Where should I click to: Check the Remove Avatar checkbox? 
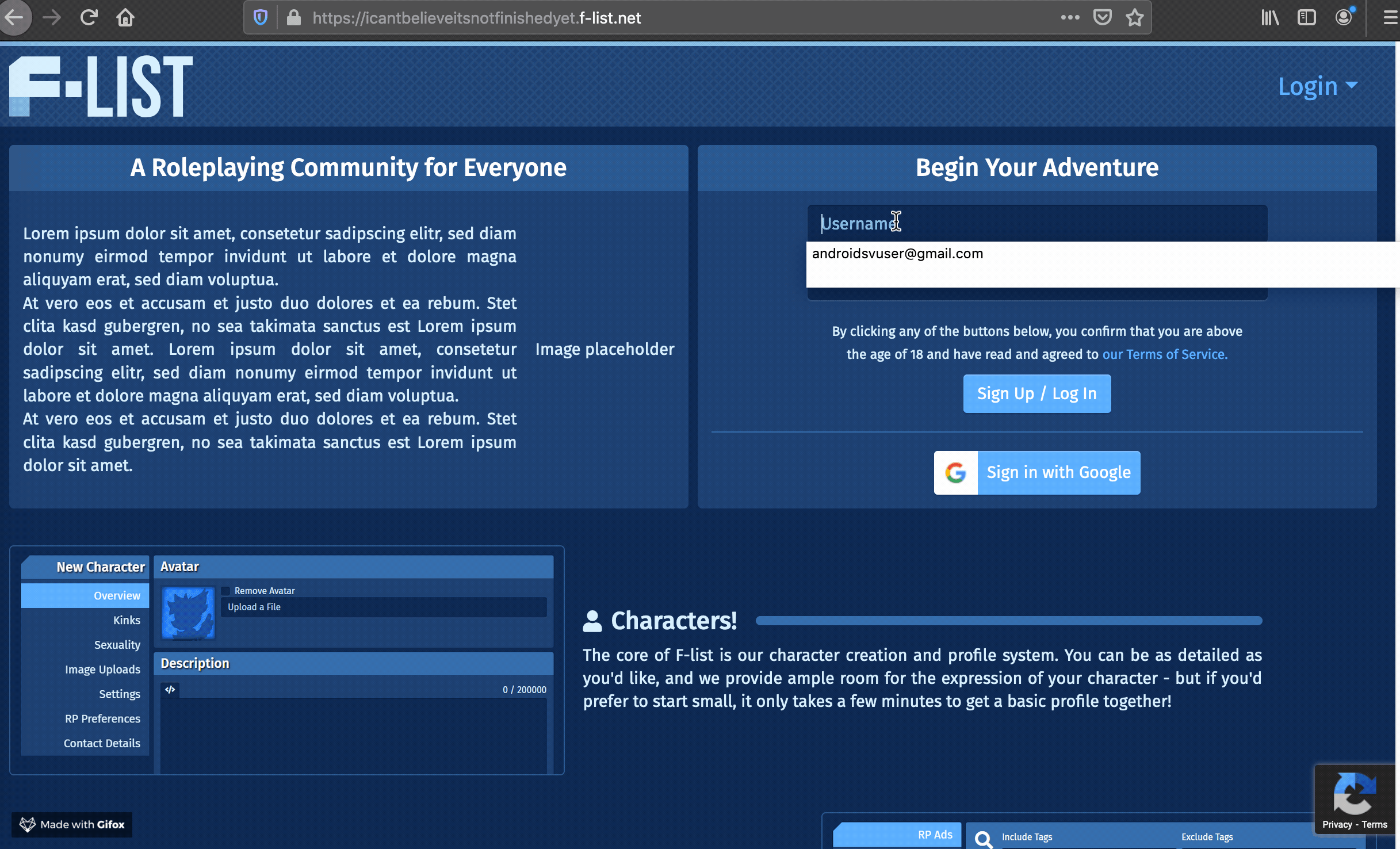[x=226, y=591]
